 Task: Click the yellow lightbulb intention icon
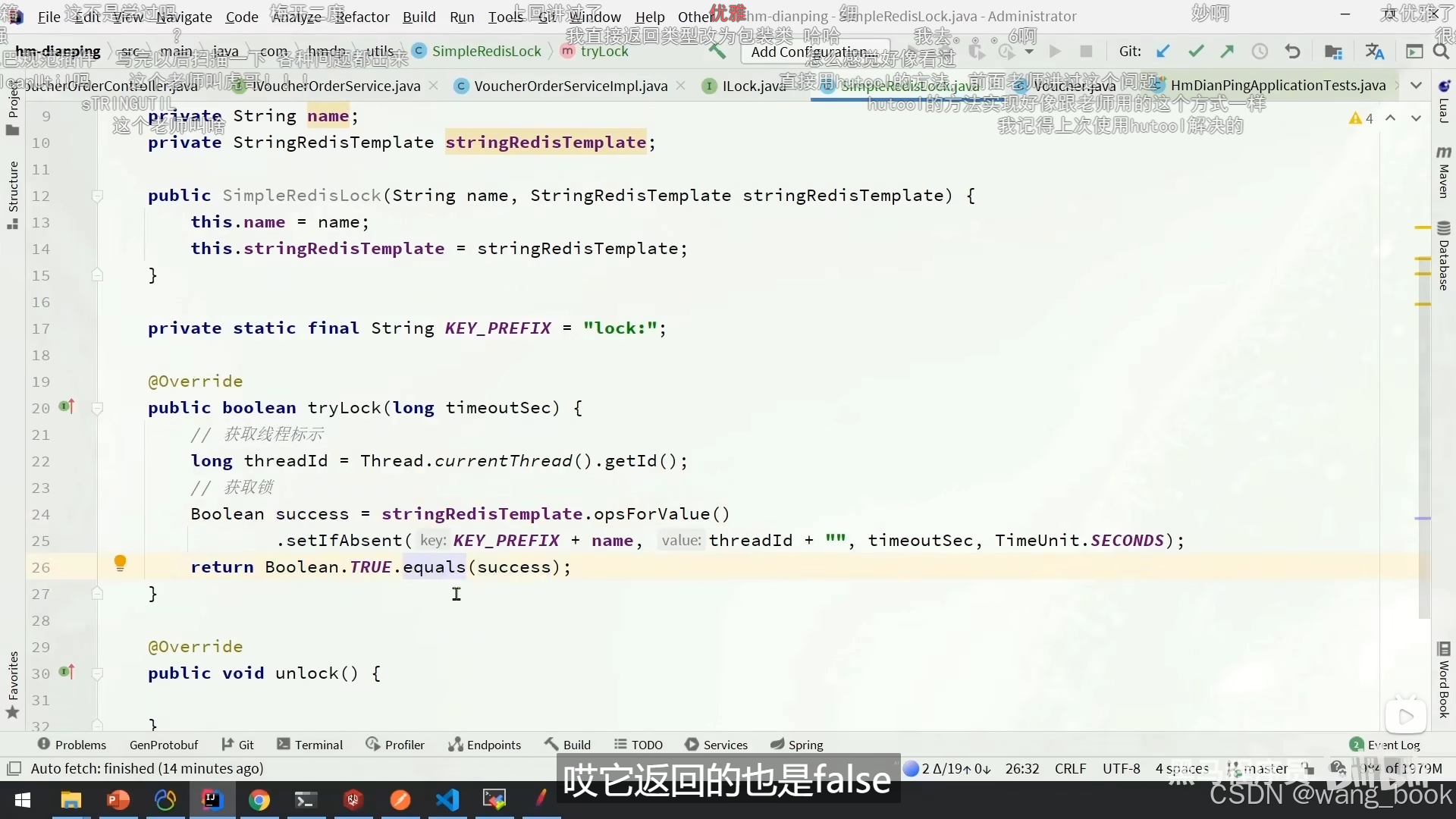(x=120, y=563)
